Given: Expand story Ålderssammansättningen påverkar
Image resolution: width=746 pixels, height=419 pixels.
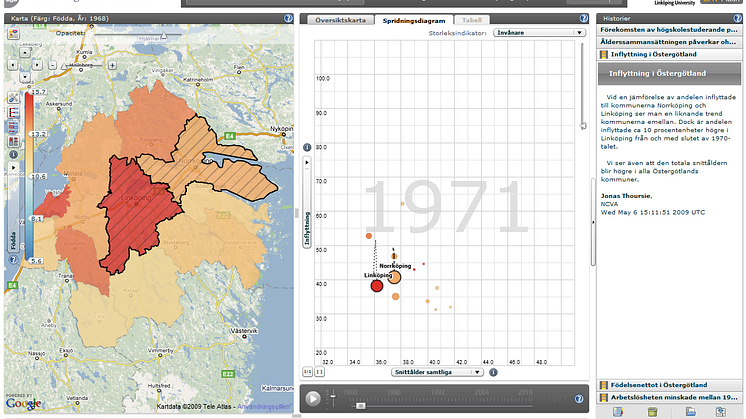Looking at the screenshot, I should [x=668, y=42].
